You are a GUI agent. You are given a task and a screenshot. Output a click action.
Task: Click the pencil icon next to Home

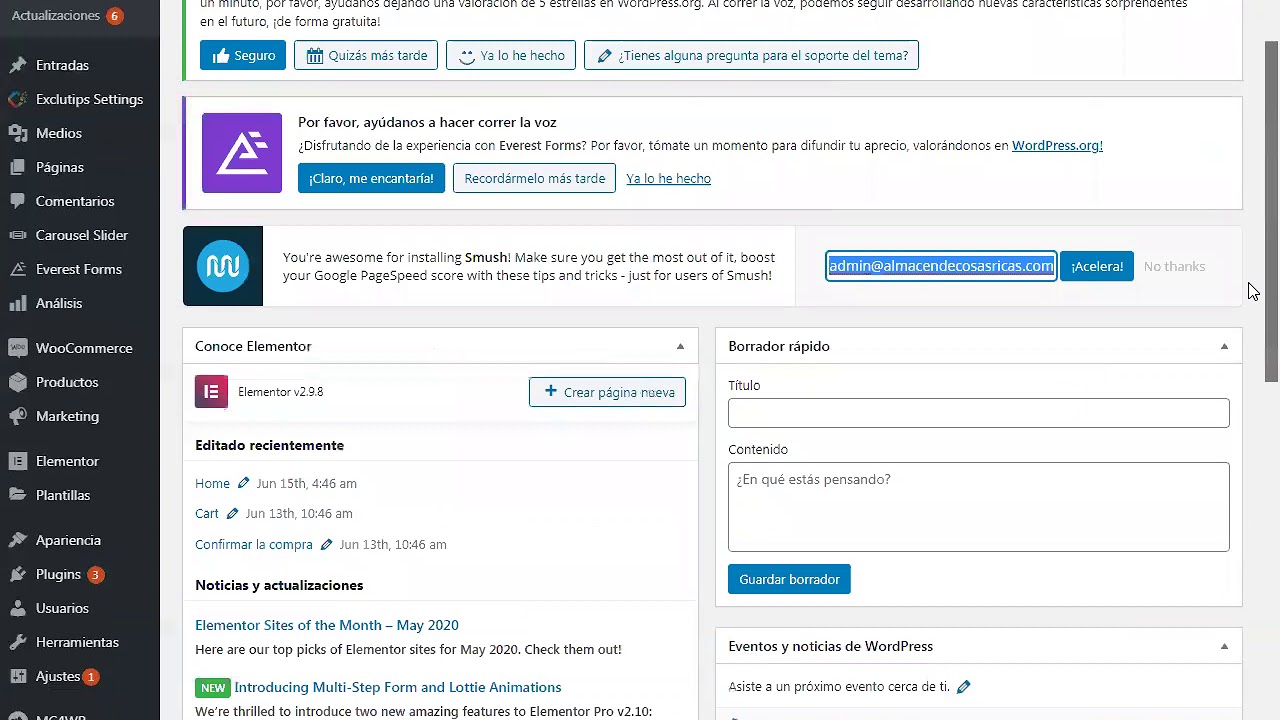pos(243,483)
